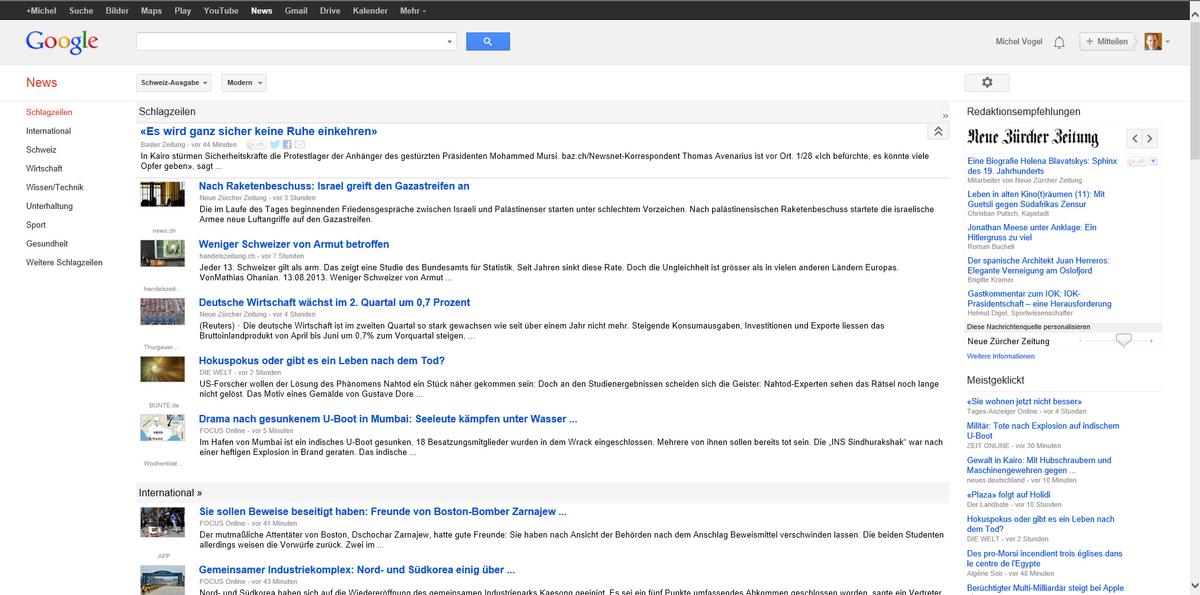Viewport: 1200px width, 595px height.
Task: Share top story on Facebook
Action: click(287, 145)
